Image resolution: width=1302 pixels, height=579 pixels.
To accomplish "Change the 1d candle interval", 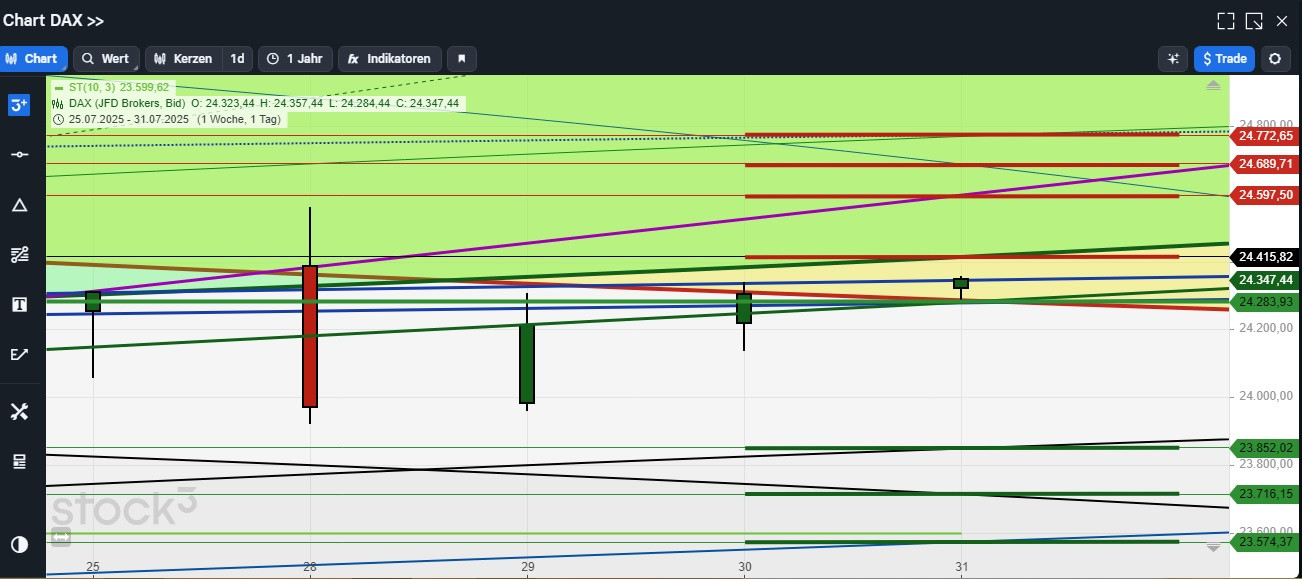I will point(237,59).
